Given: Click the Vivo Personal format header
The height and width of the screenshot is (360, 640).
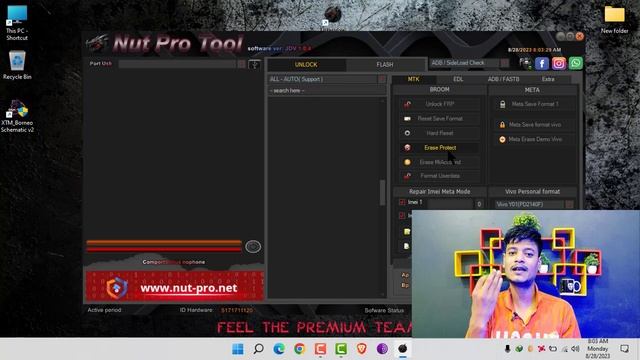Looking at the screenshot, I should click(x=532, y=191).
